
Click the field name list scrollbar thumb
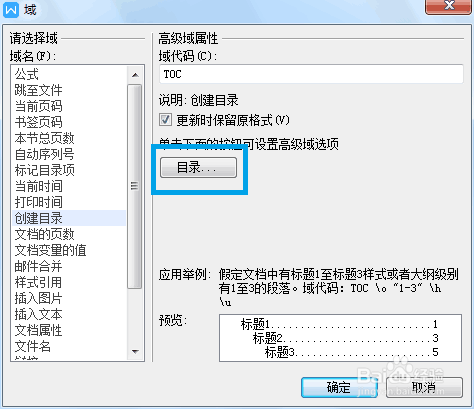135,186
